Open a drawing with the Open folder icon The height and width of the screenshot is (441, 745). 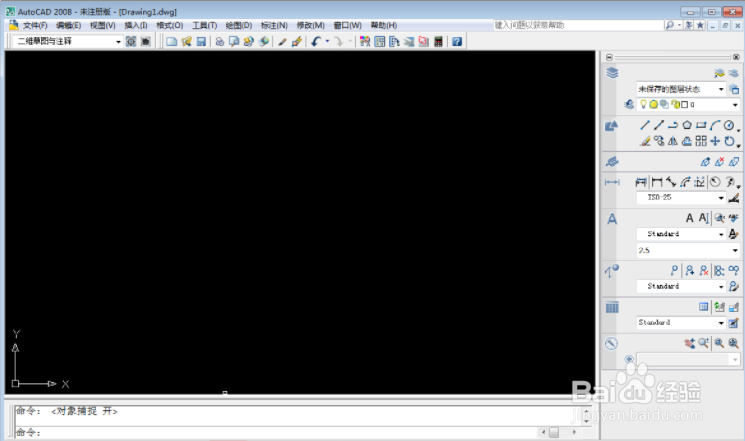(186, 42)
